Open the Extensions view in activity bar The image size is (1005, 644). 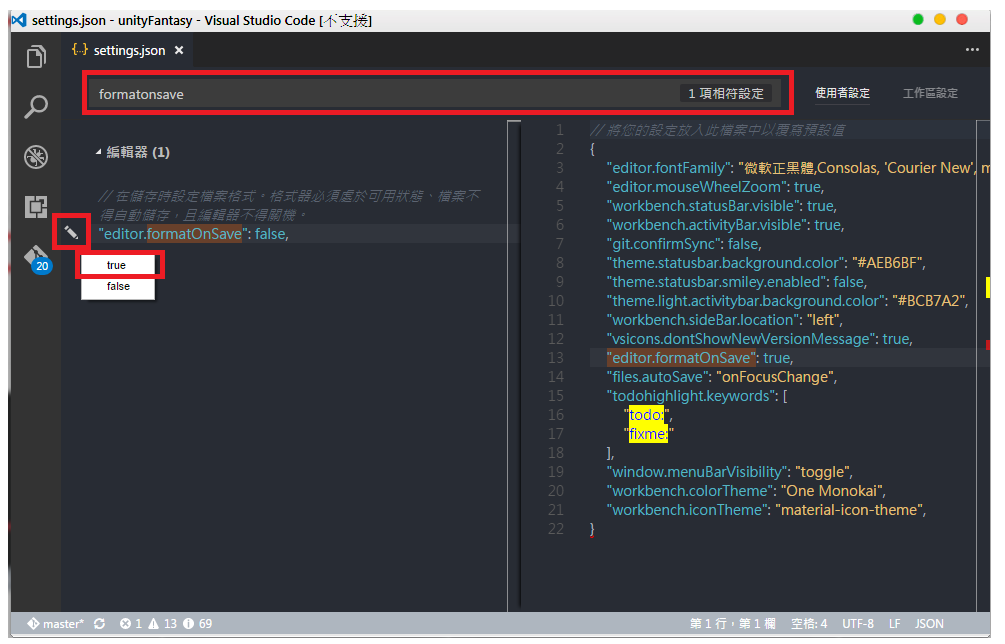pos(36,207)
